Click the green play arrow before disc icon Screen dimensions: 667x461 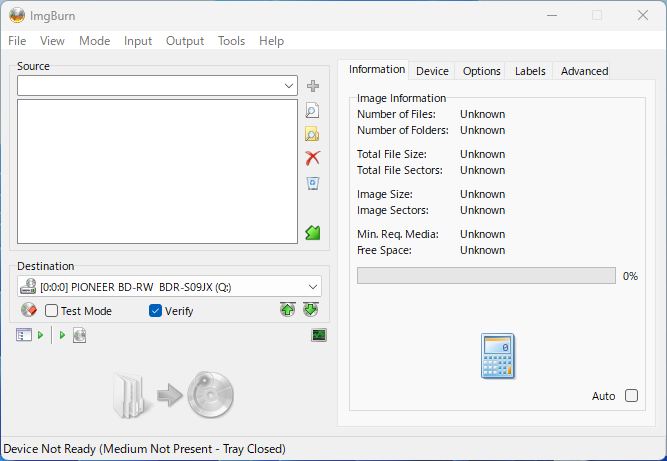(62, 335)
